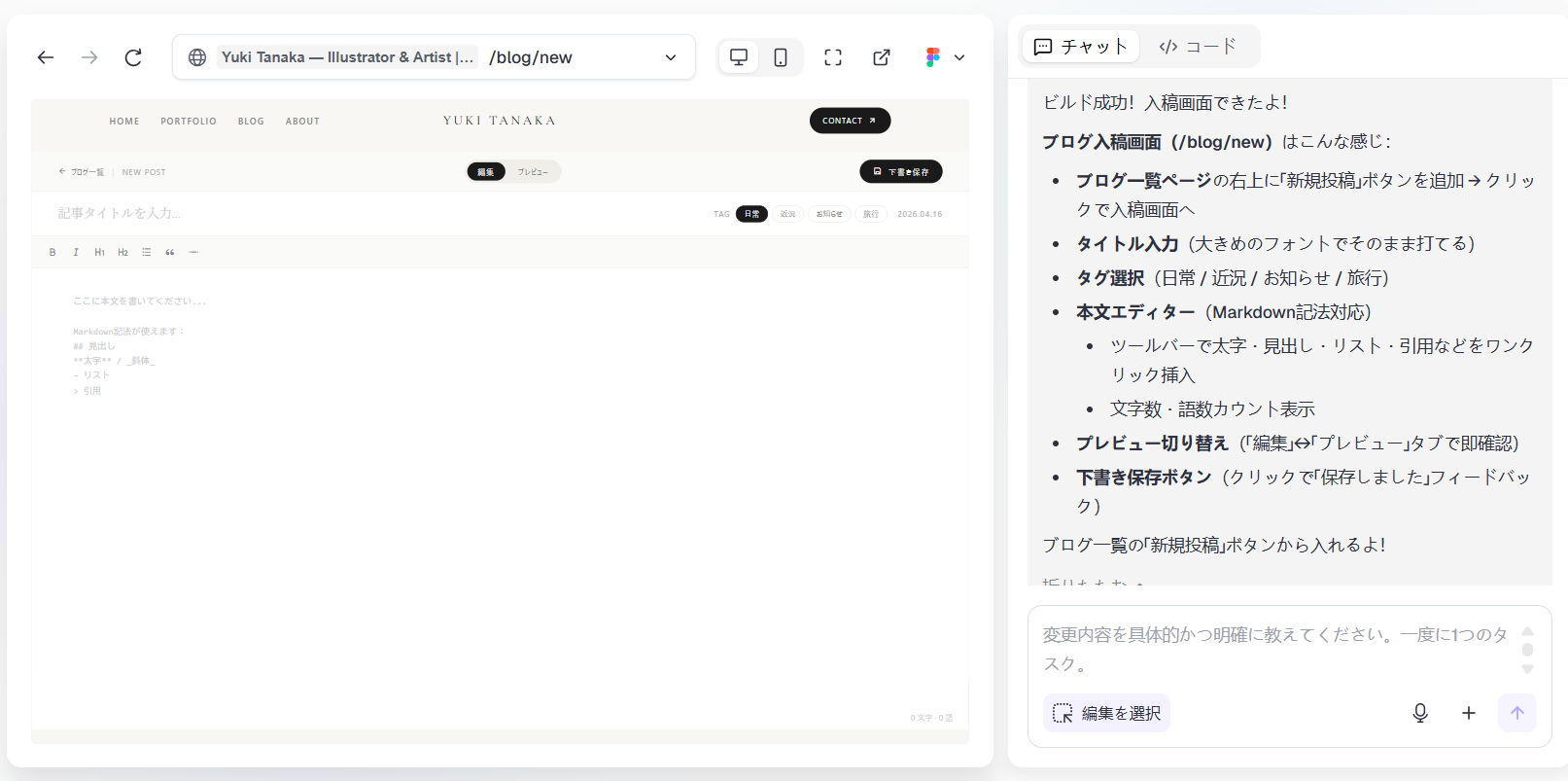Apply italic with the I icon

tap(76, 252)
